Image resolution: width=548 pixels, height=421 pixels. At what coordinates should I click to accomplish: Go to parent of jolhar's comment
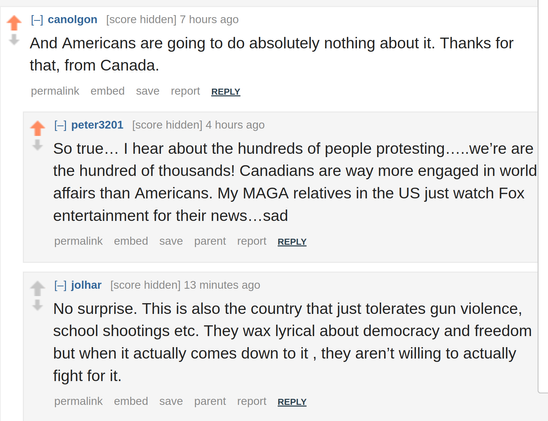[x=210, y=401]
